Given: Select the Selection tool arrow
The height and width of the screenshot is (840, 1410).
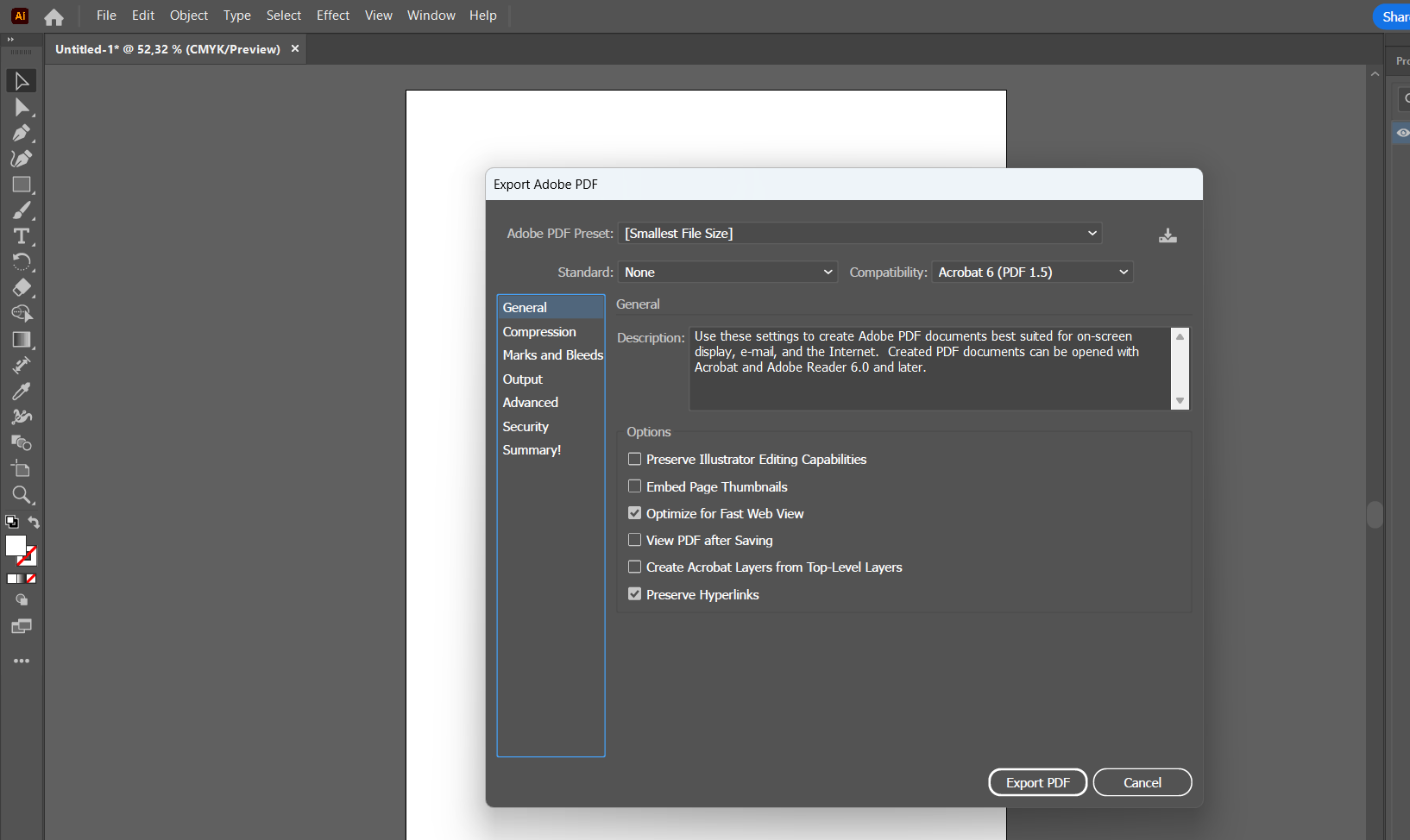Looking at the screenshot, I should [22, 81].
